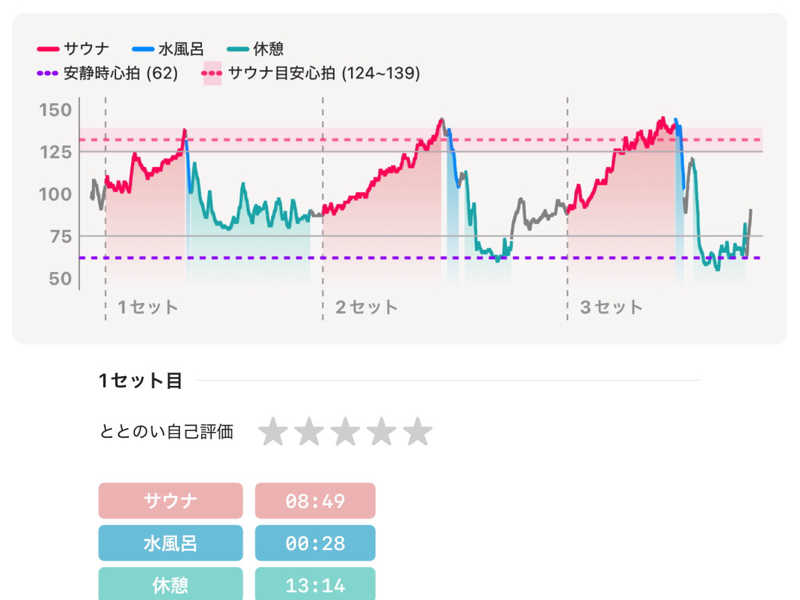Image resolution: width=800 pixels, height=600 pixels.
Task: Select the 3セット marker on chart
Action: [x=610, y=307]
